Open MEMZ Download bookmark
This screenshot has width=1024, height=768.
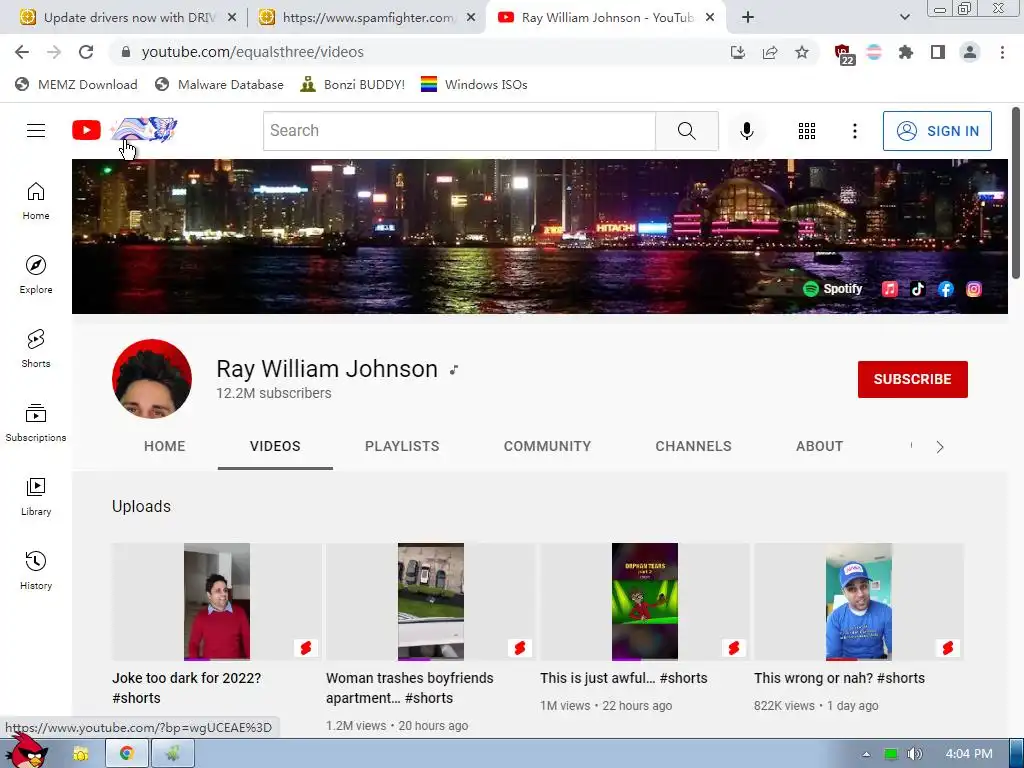pos(76,85)
